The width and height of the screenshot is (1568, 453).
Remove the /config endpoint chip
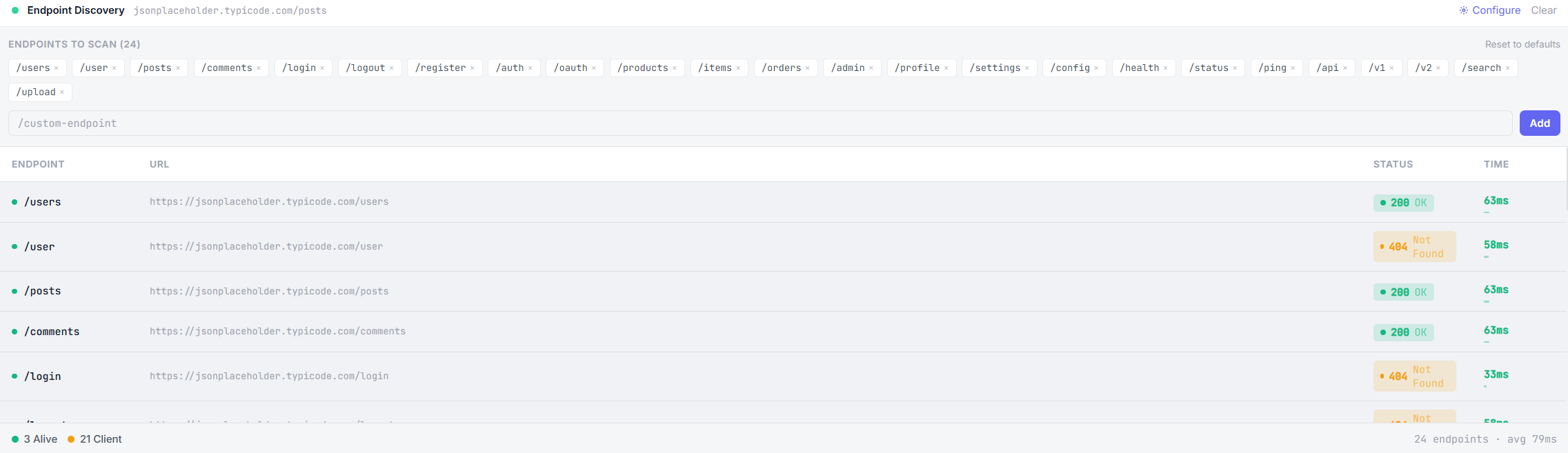click(1096, 68)
